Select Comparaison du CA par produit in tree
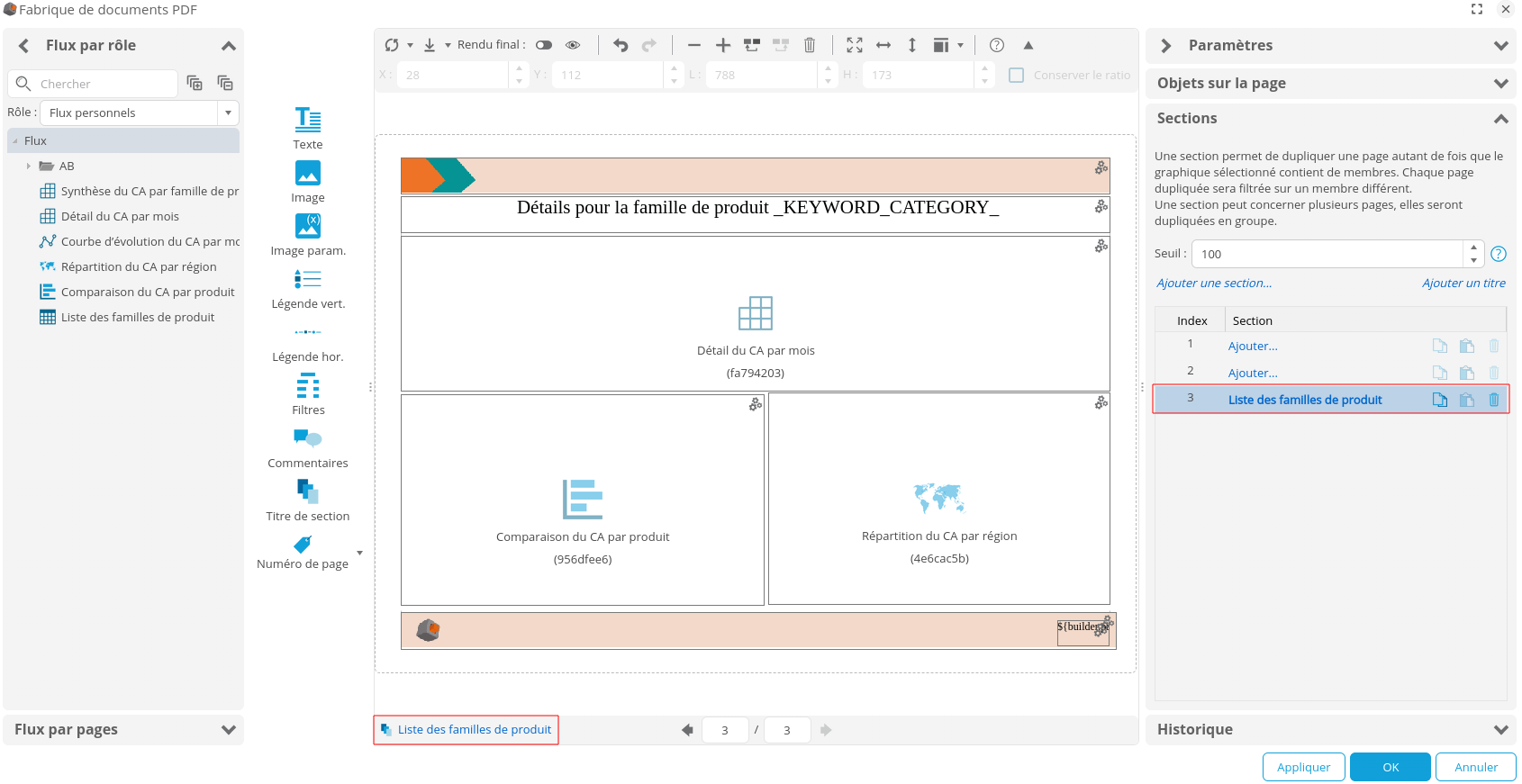Image resolution: width=1522 pixels, height=784 pixels. click(137, 292)
